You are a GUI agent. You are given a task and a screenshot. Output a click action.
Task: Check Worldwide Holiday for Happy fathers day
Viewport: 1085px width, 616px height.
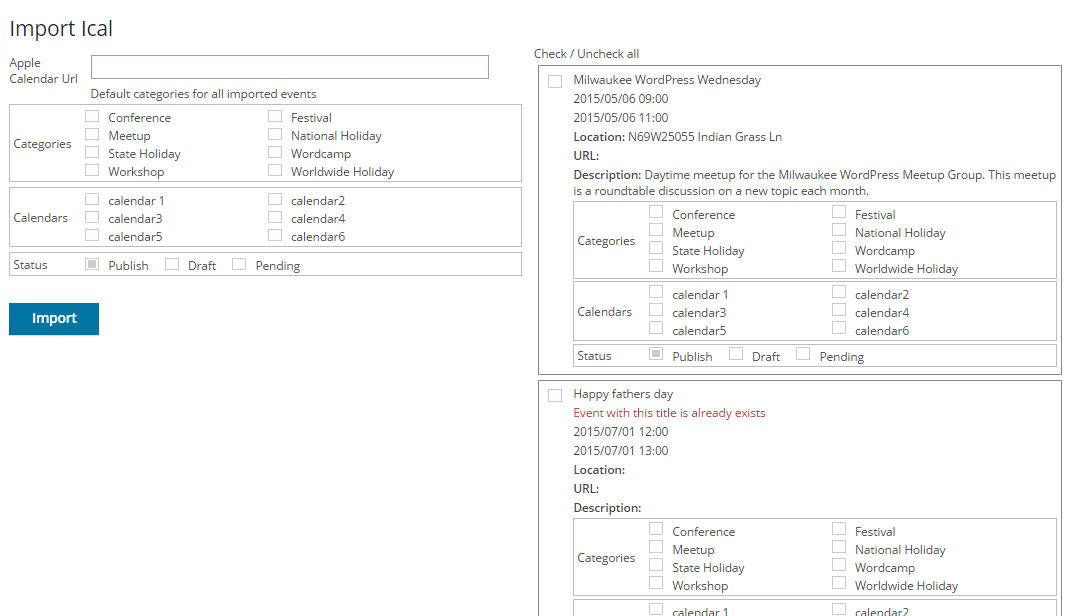click(839, 583)
